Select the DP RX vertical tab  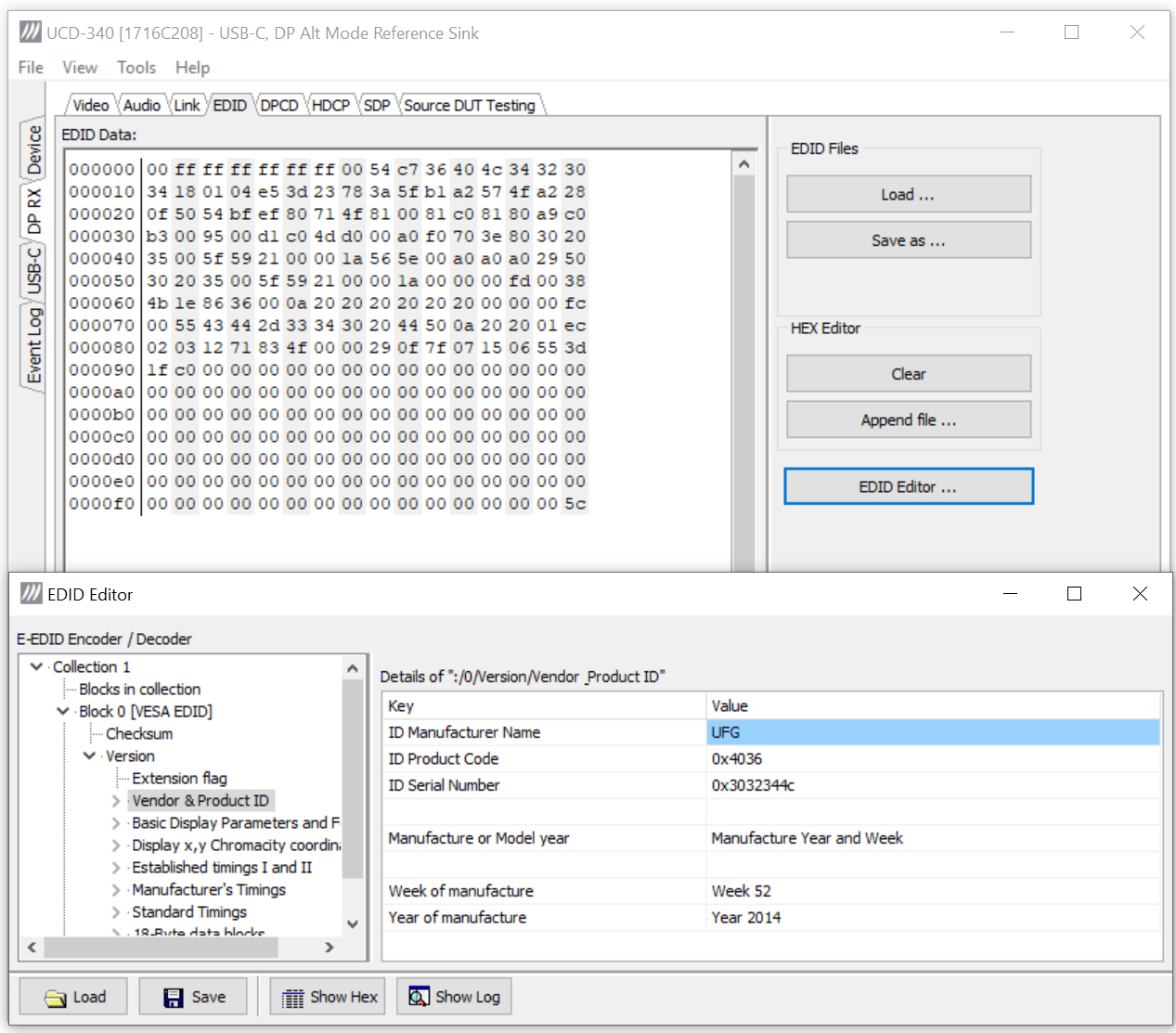pyautogui.click(x=33, y=212)
